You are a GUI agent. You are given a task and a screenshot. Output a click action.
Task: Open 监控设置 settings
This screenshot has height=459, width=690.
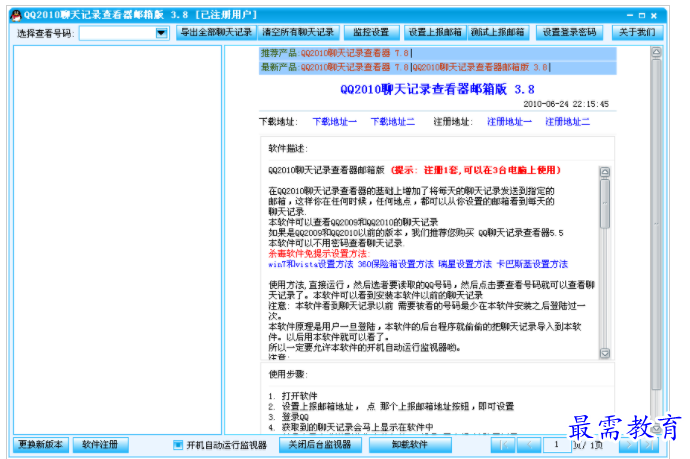371,32
